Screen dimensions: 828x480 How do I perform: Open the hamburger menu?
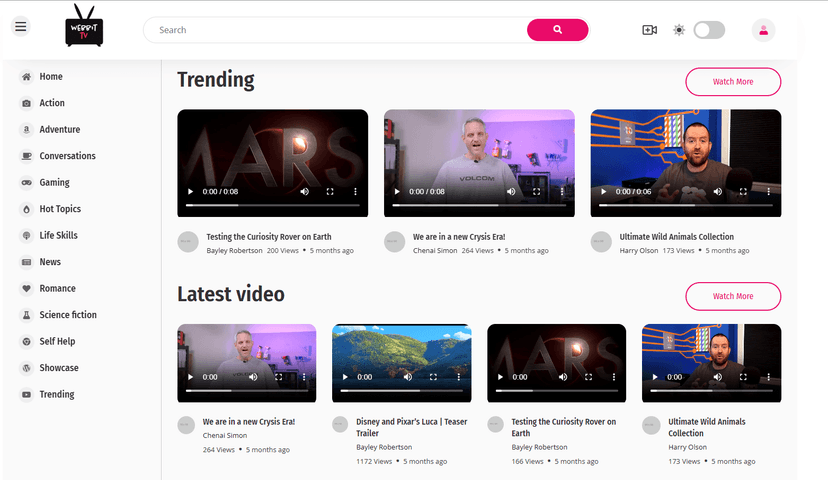pos(21,26)
